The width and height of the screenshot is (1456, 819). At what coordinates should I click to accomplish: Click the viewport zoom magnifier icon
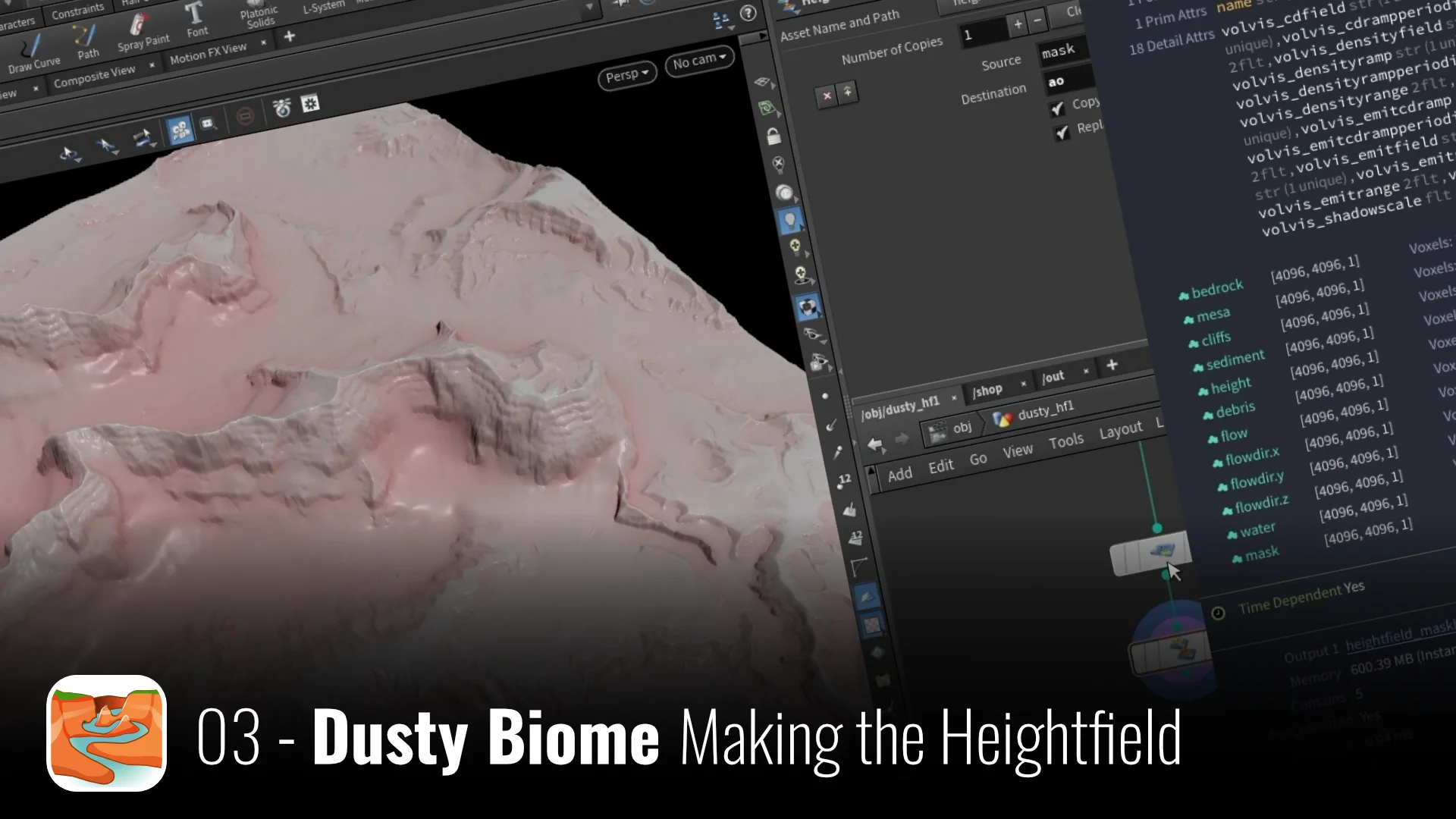pyautogui.click(x=209, y=124)
